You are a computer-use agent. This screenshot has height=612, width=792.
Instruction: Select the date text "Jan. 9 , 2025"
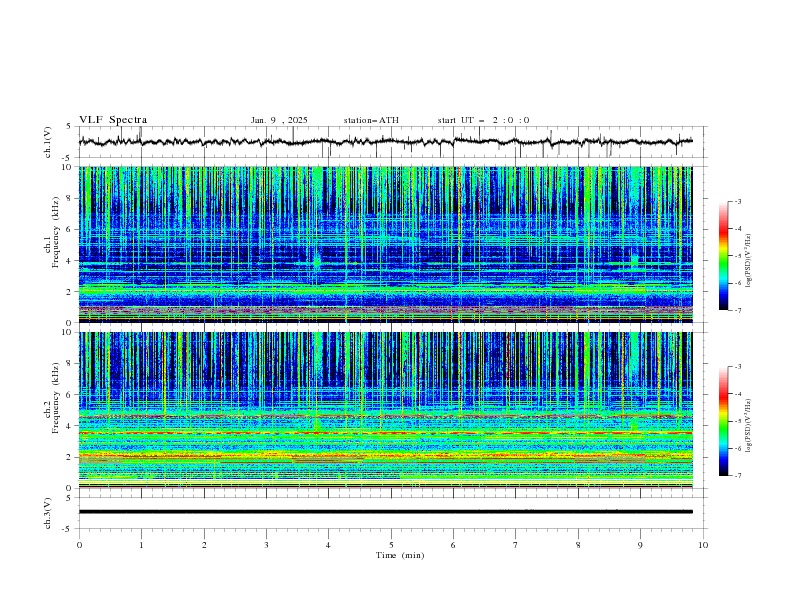(x=279, y=120)
